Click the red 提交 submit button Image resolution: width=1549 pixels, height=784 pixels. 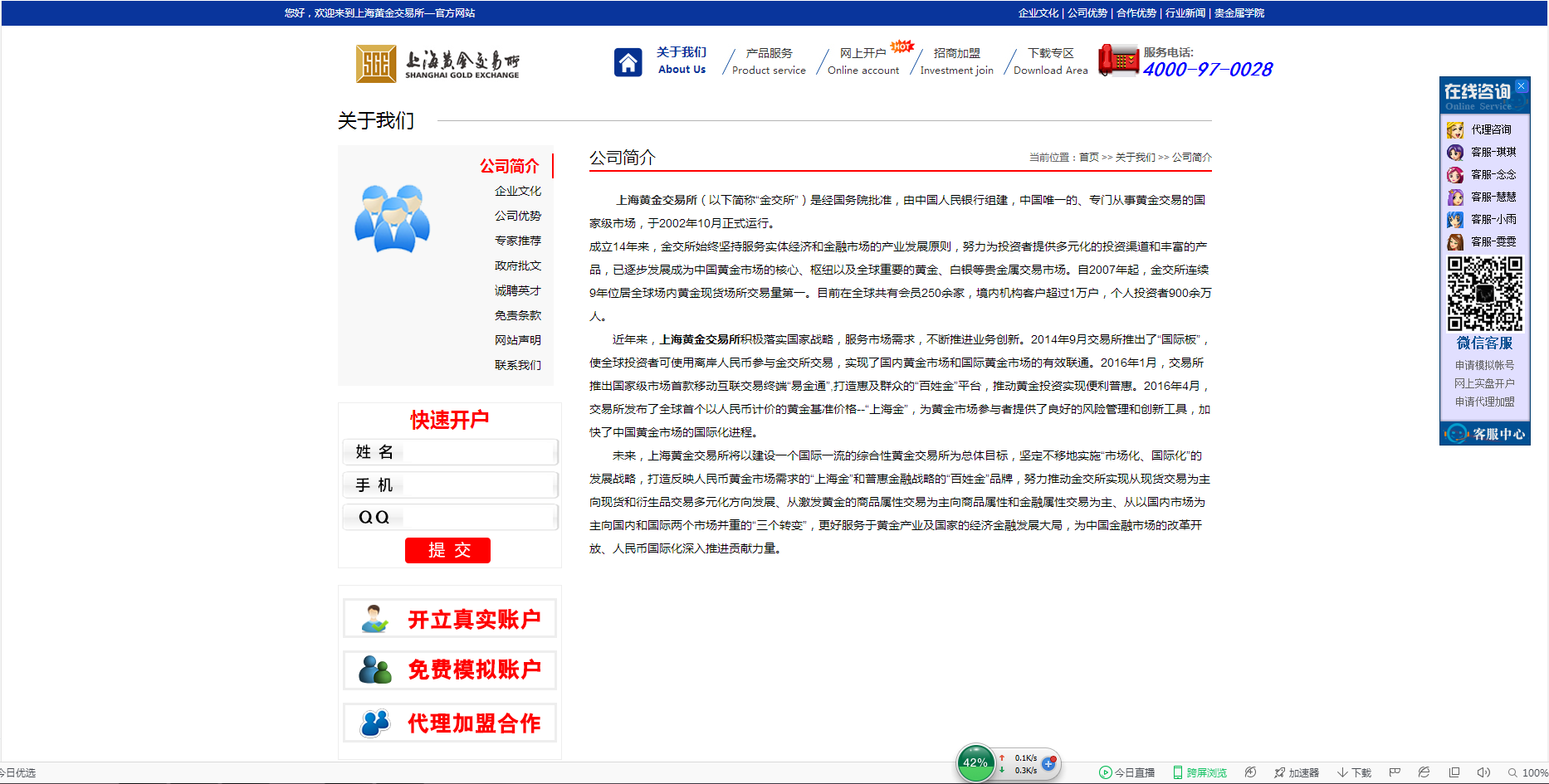point(447,550)
